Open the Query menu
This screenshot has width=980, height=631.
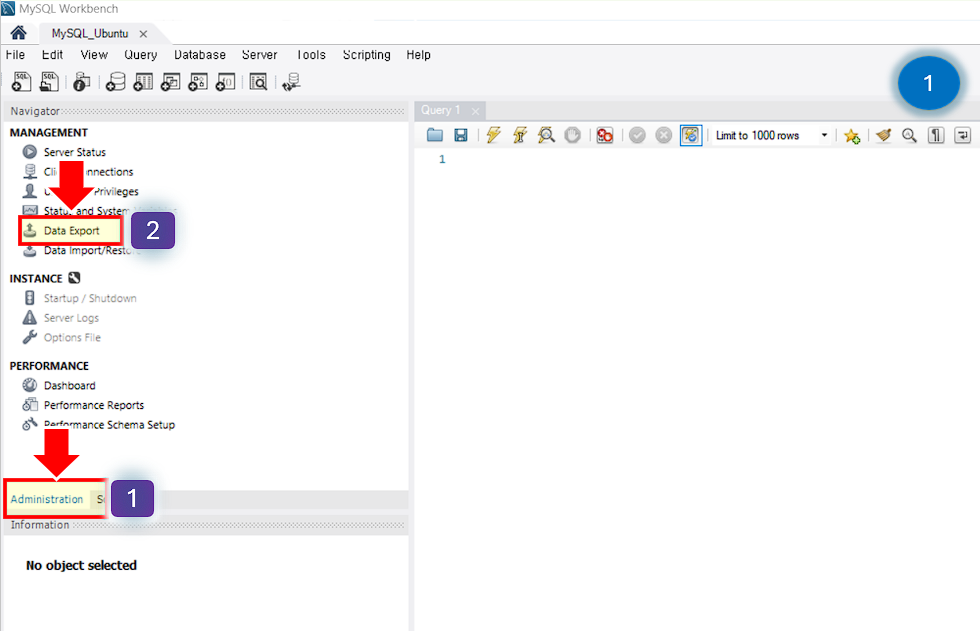pyautogui.click(x=141, y=55)
